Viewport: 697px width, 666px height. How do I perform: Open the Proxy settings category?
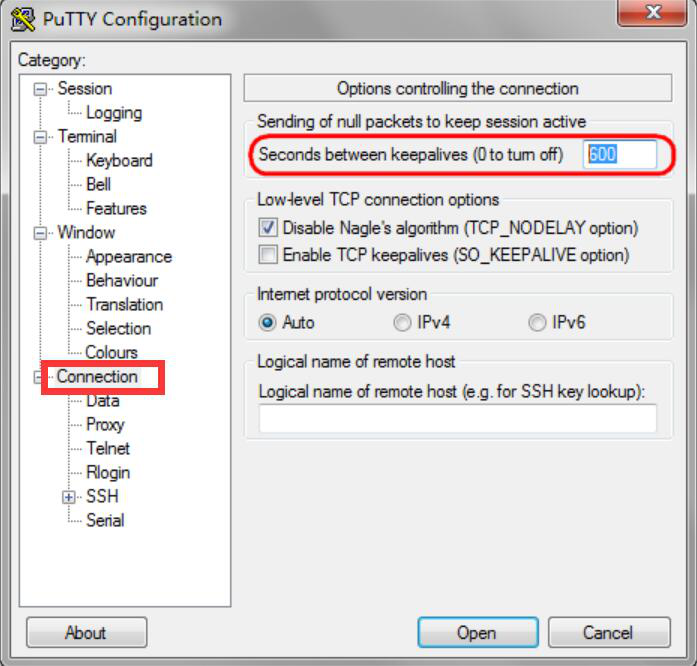point(105,425)
